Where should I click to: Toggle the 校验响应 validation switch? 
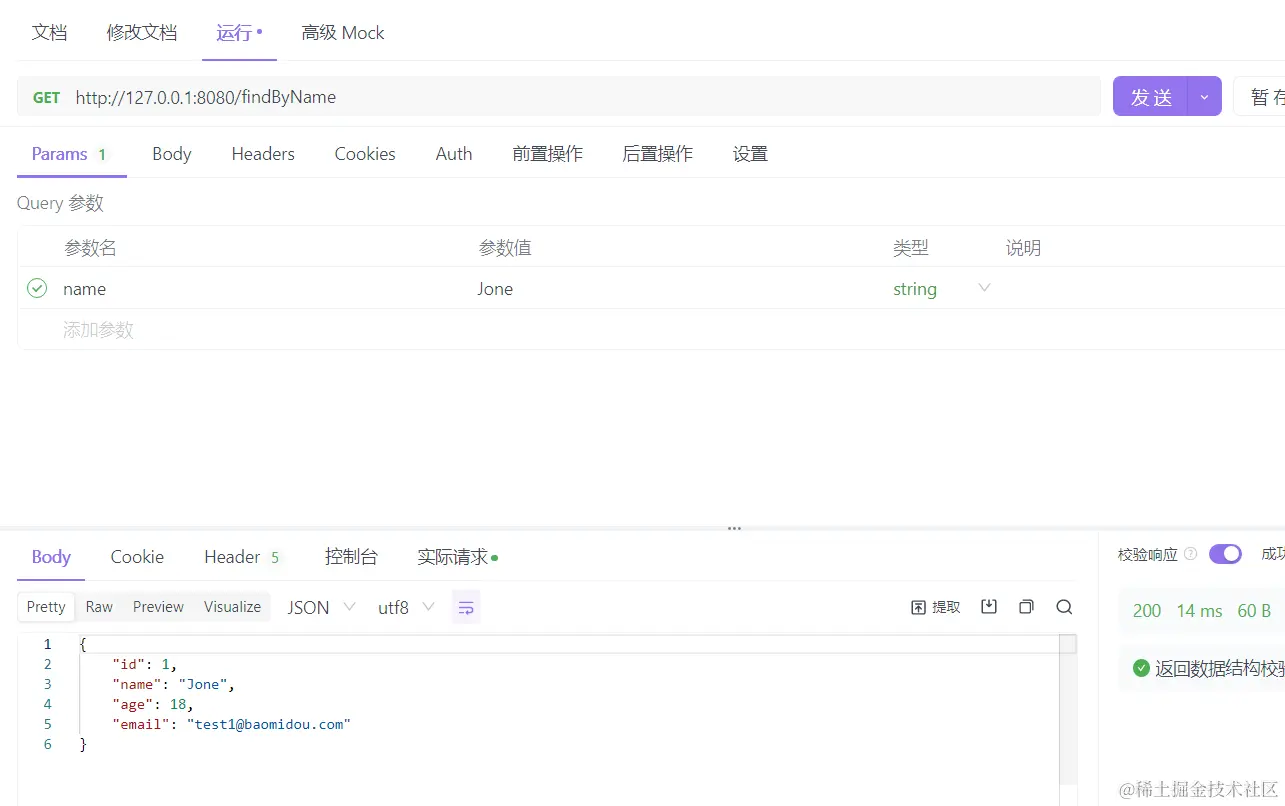(x=1225, y=554)
